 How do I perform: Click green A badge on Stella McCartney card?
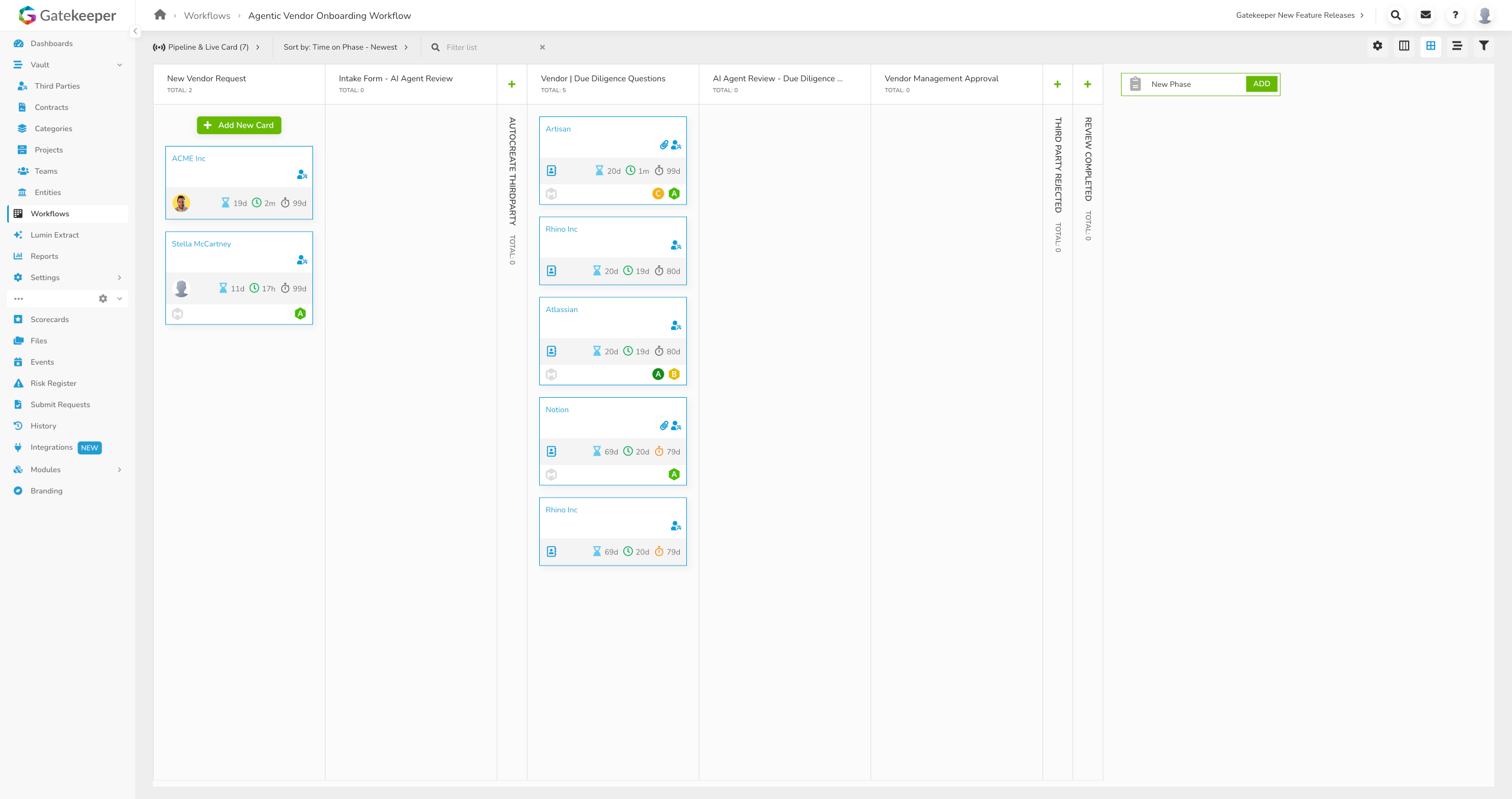coord(300,314)
